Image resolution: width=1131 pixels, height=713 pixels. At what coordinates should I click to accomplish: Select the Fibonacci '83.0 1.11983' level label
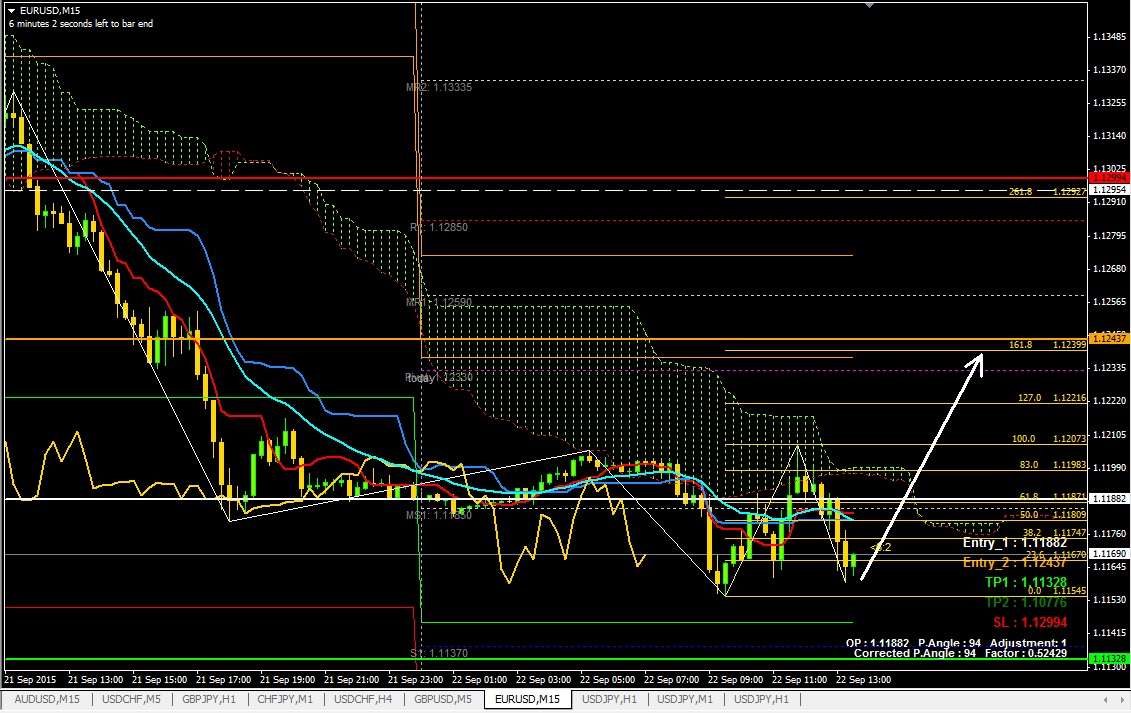click(1053, 465)
